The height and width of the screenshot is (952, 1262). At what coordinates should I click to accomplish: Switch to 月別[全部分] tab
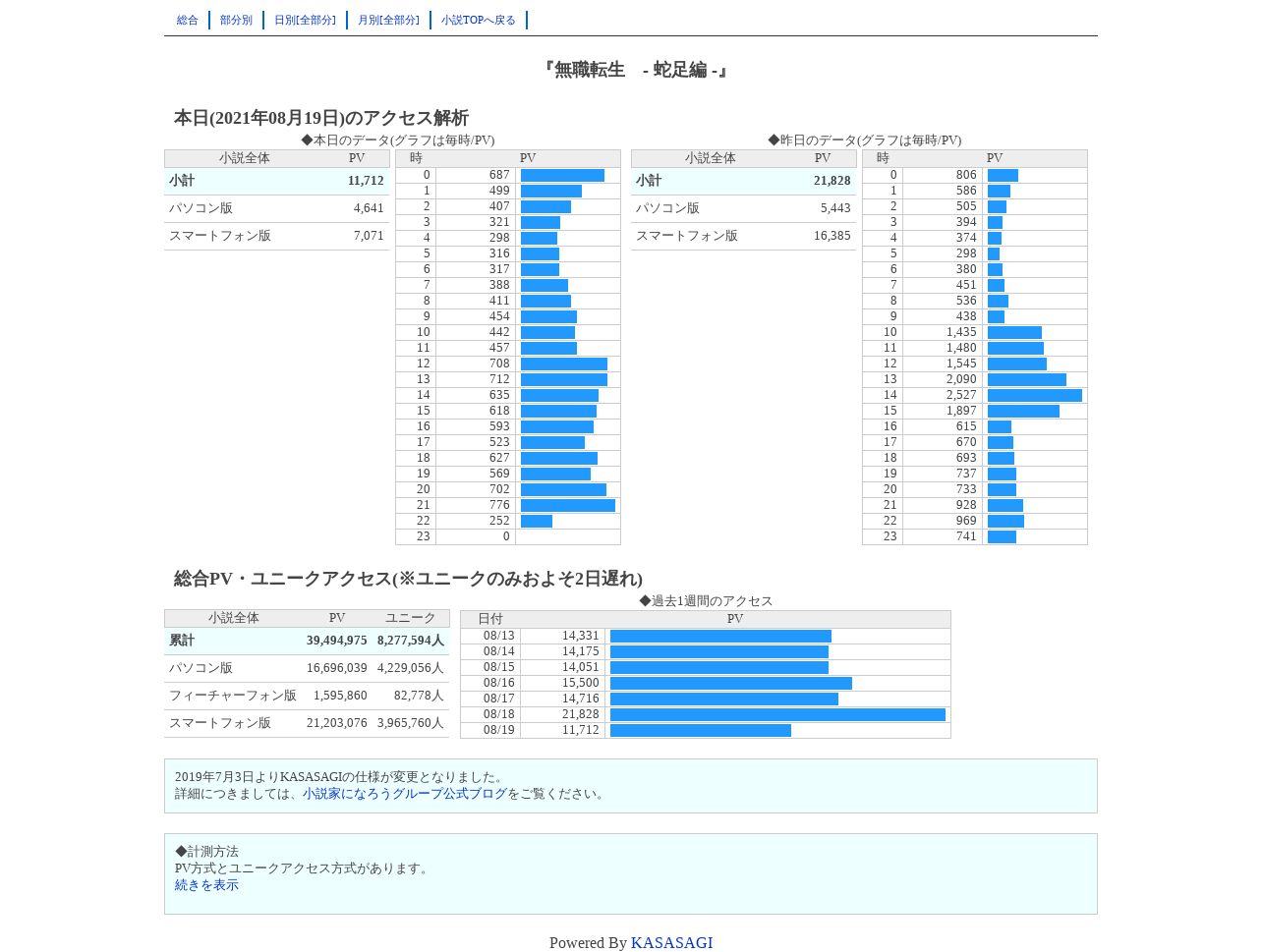click(x=388, y=20)
